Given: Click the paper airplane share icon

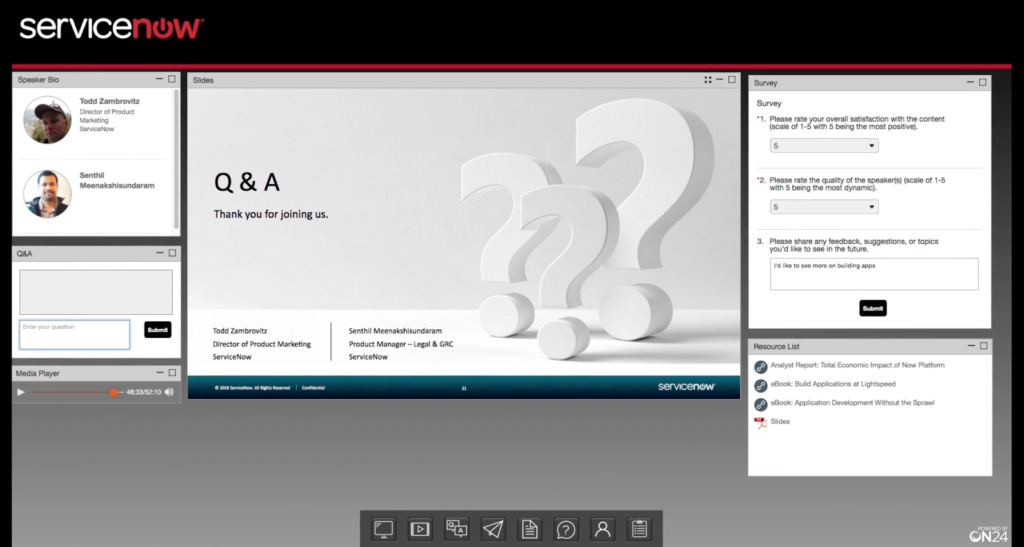Looking at the screenshot, I should pyautogui.click(x=493, y=529).
